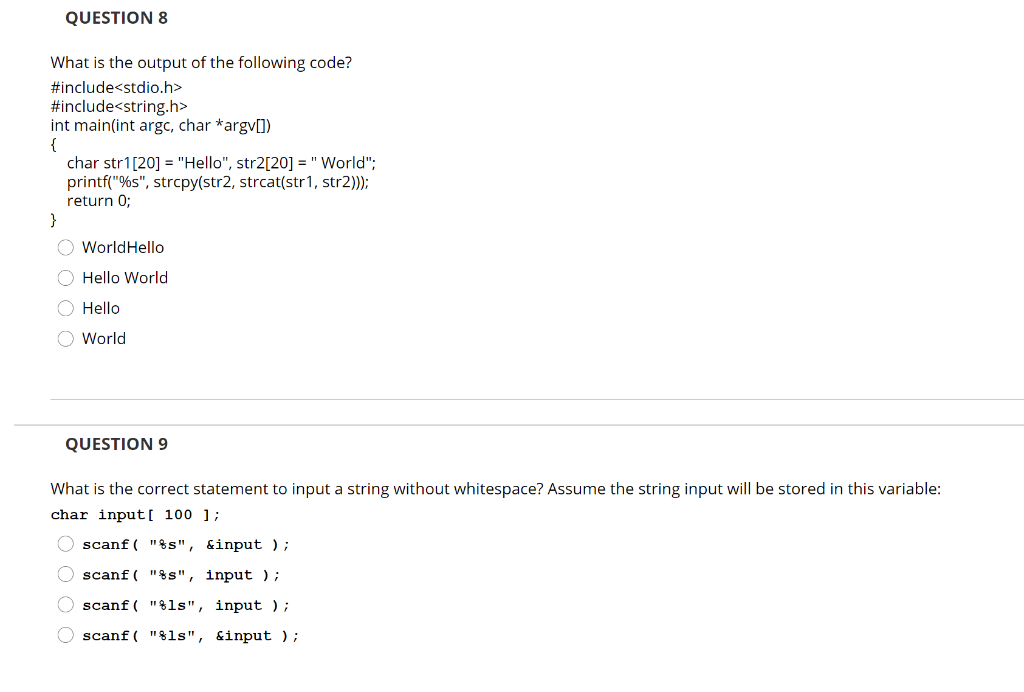Viewport: 1024px width, 692px height.
Task: Click the QUESTION 9 heading
Action: 116,443
